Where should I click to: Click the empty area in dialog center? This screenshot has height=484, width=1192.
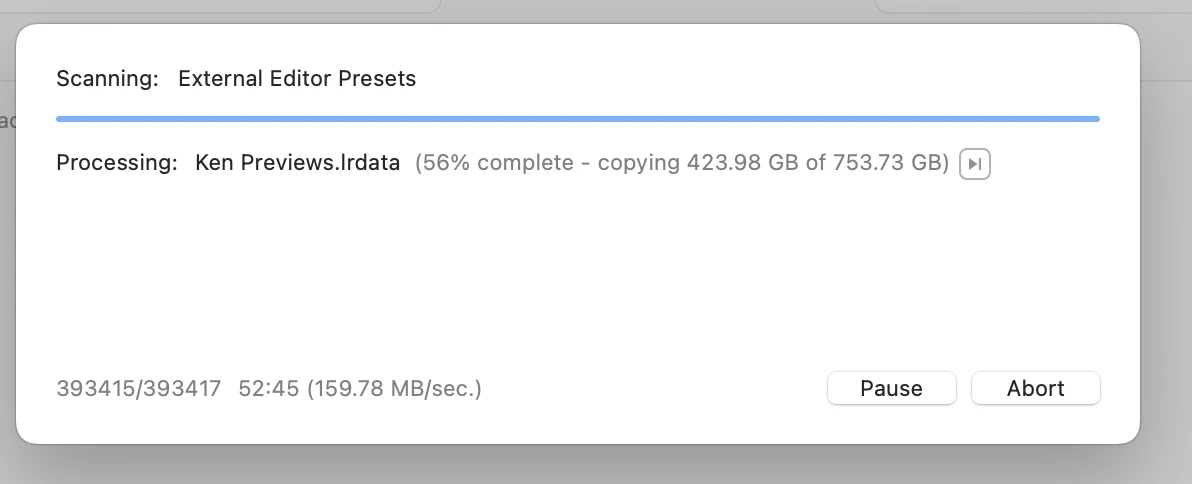[x=577, y=270]
